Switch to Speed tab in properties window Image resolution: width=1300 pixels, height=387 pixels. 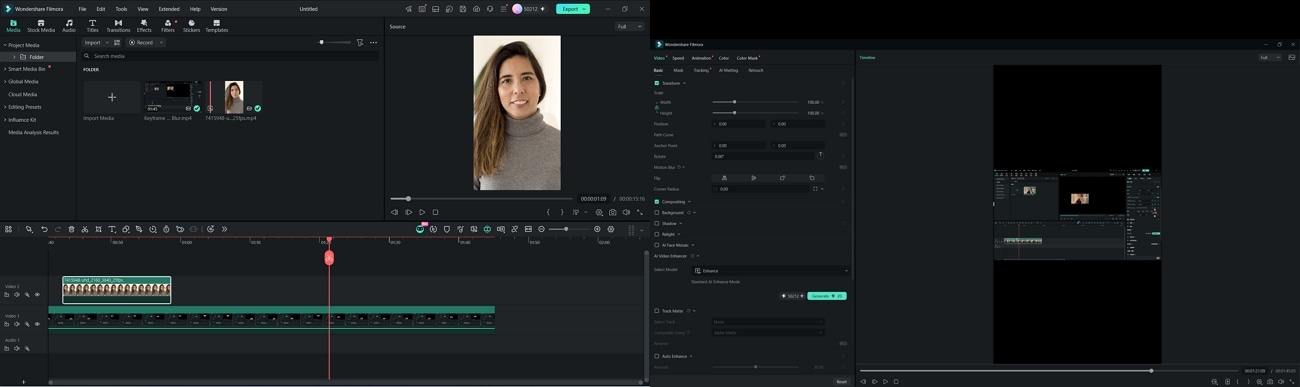click(678, 58)
